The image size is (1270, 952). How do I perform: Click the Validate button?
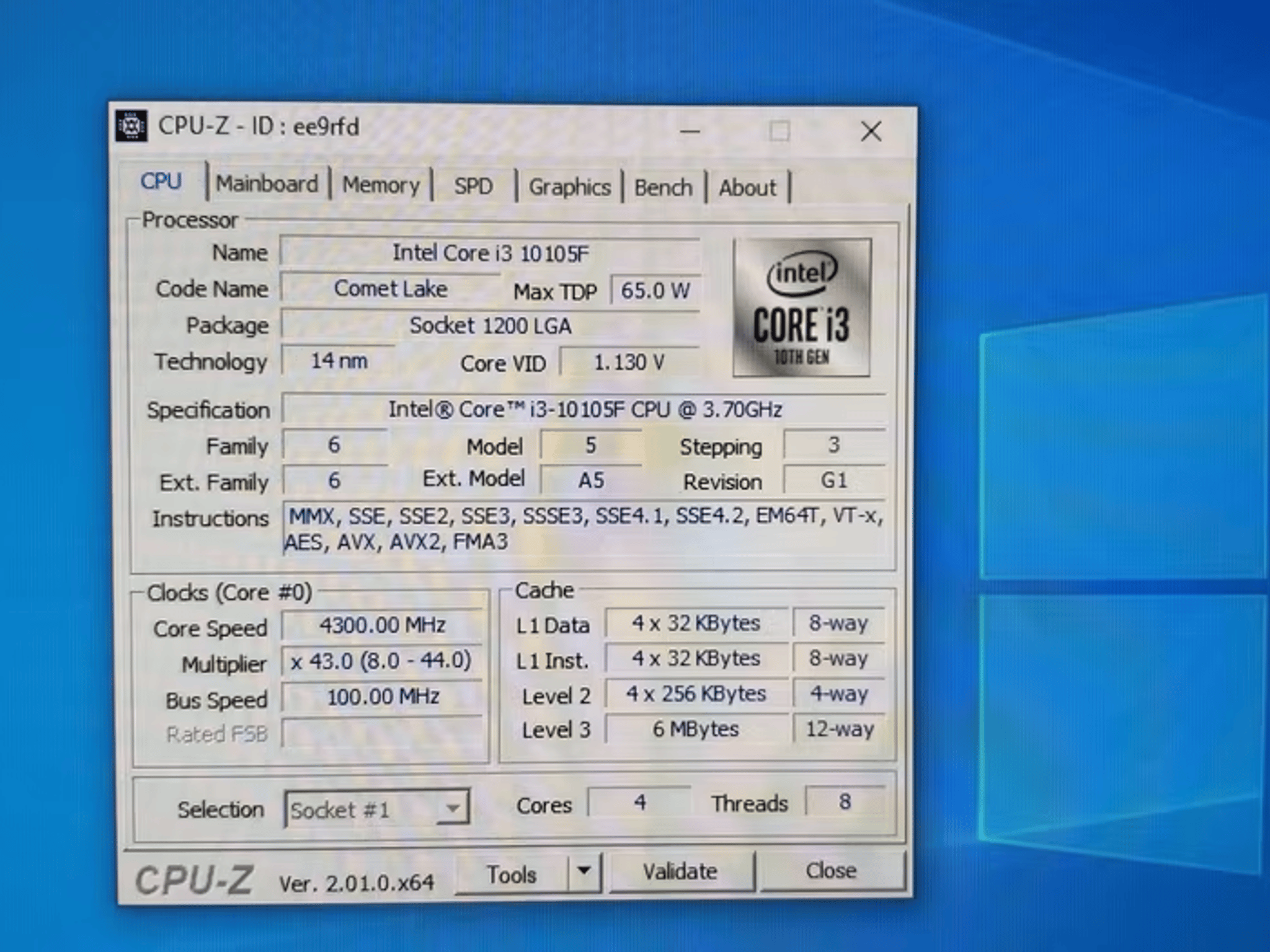[682, 871]
